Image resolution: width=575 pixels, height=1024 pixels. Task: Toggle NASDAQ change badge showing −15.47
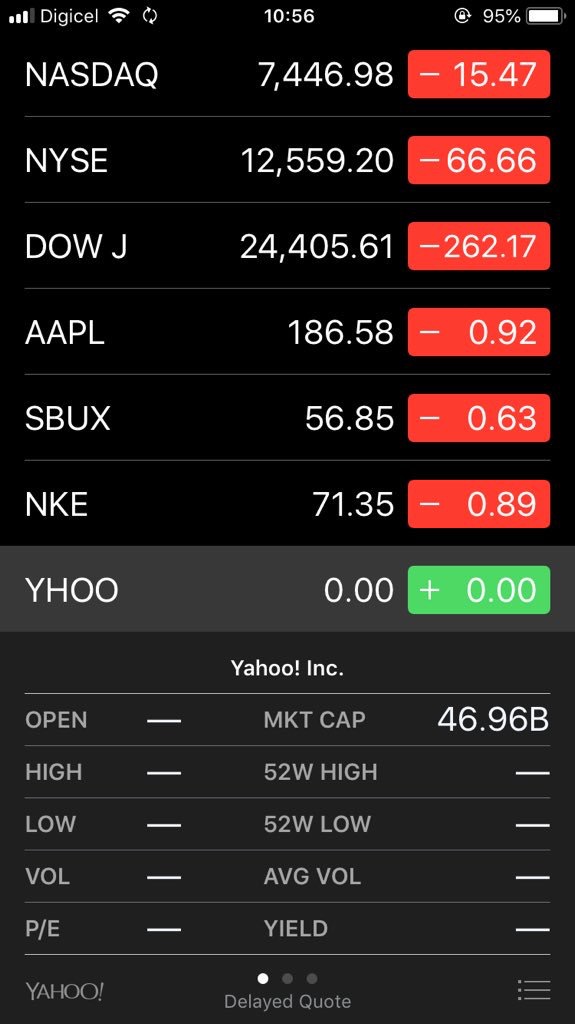[x=479, y=74]
